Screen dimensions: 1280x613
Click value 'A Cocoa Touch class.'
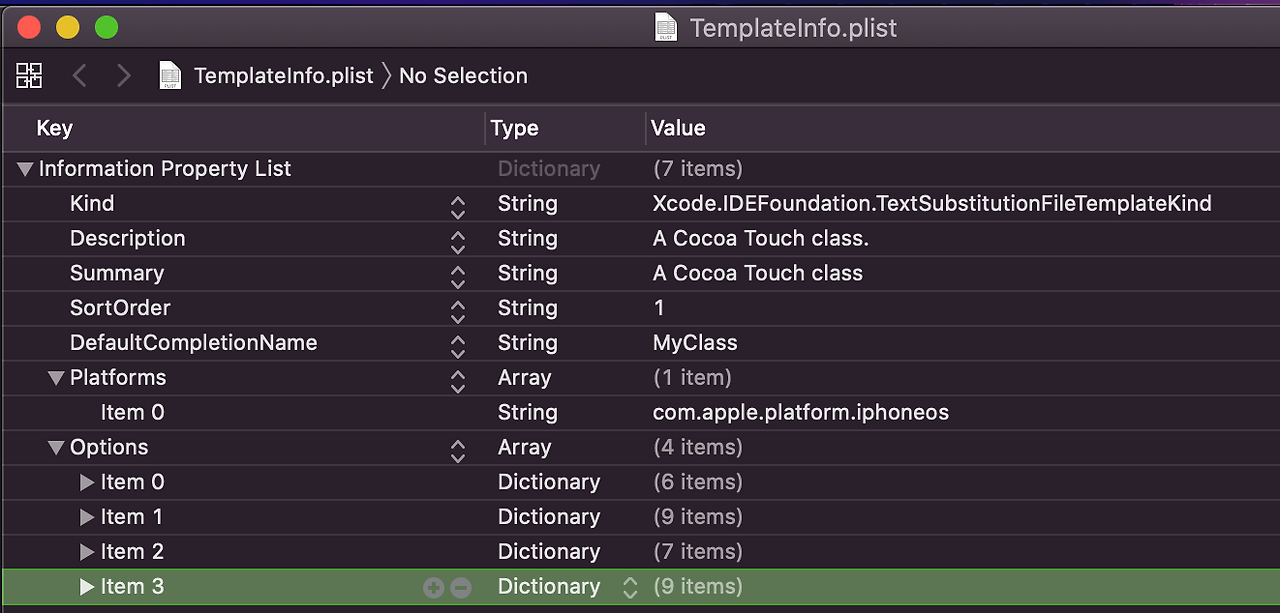(761, 239)
